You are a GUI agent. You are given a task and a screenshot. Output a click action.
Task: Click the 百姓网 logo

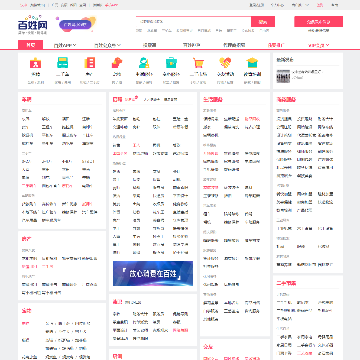pos(32,25)
